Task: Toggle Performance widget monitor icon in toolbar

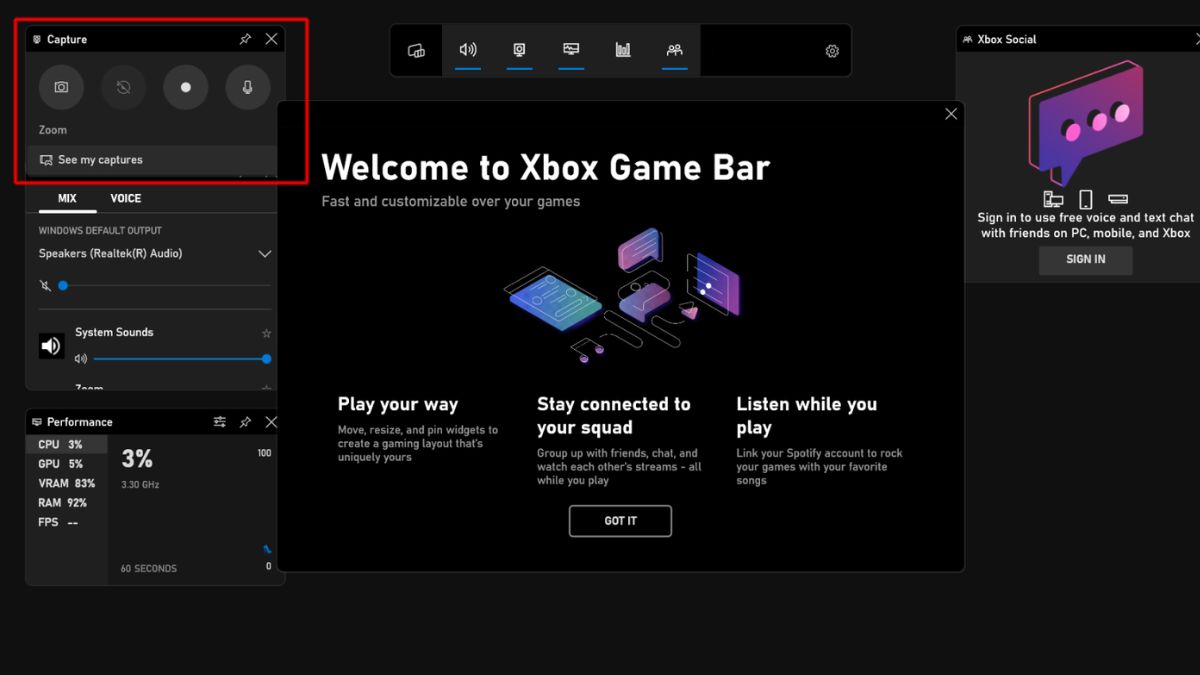Action: (x=571, y=50)
